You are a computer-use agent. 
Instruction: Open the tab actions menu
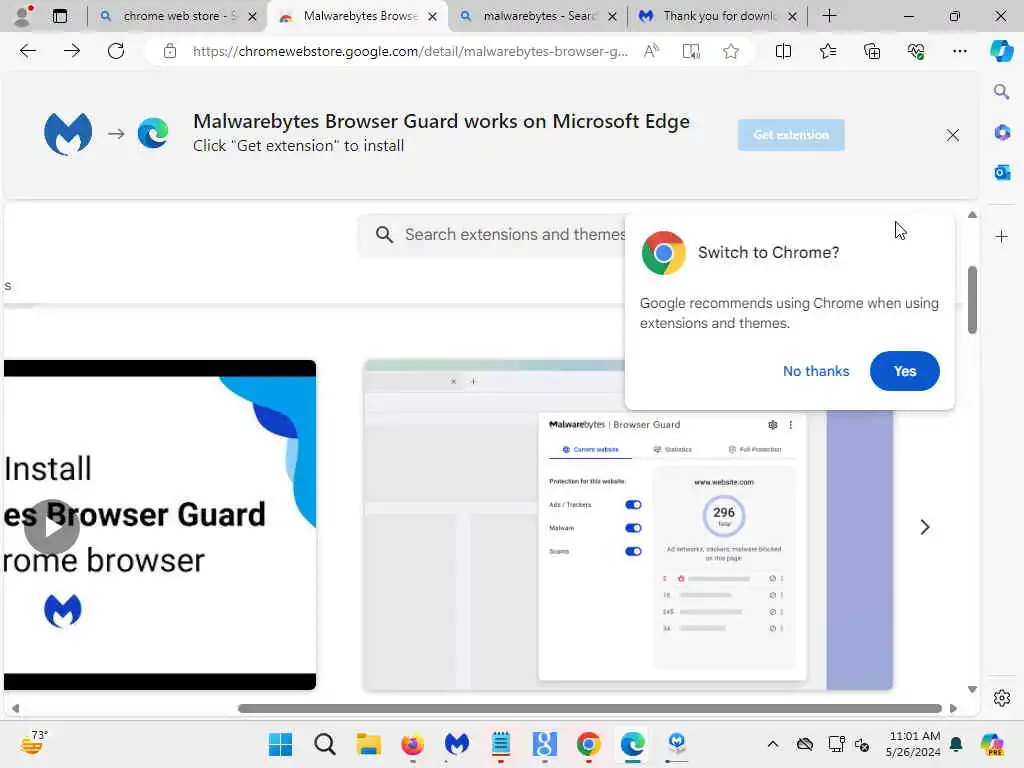point(60,16)
